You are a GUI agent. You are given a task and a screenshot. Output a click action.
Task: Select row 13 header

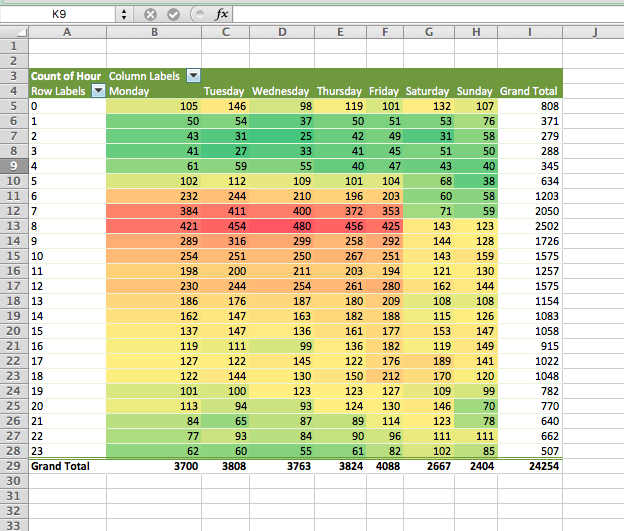(x=14, y=226)
